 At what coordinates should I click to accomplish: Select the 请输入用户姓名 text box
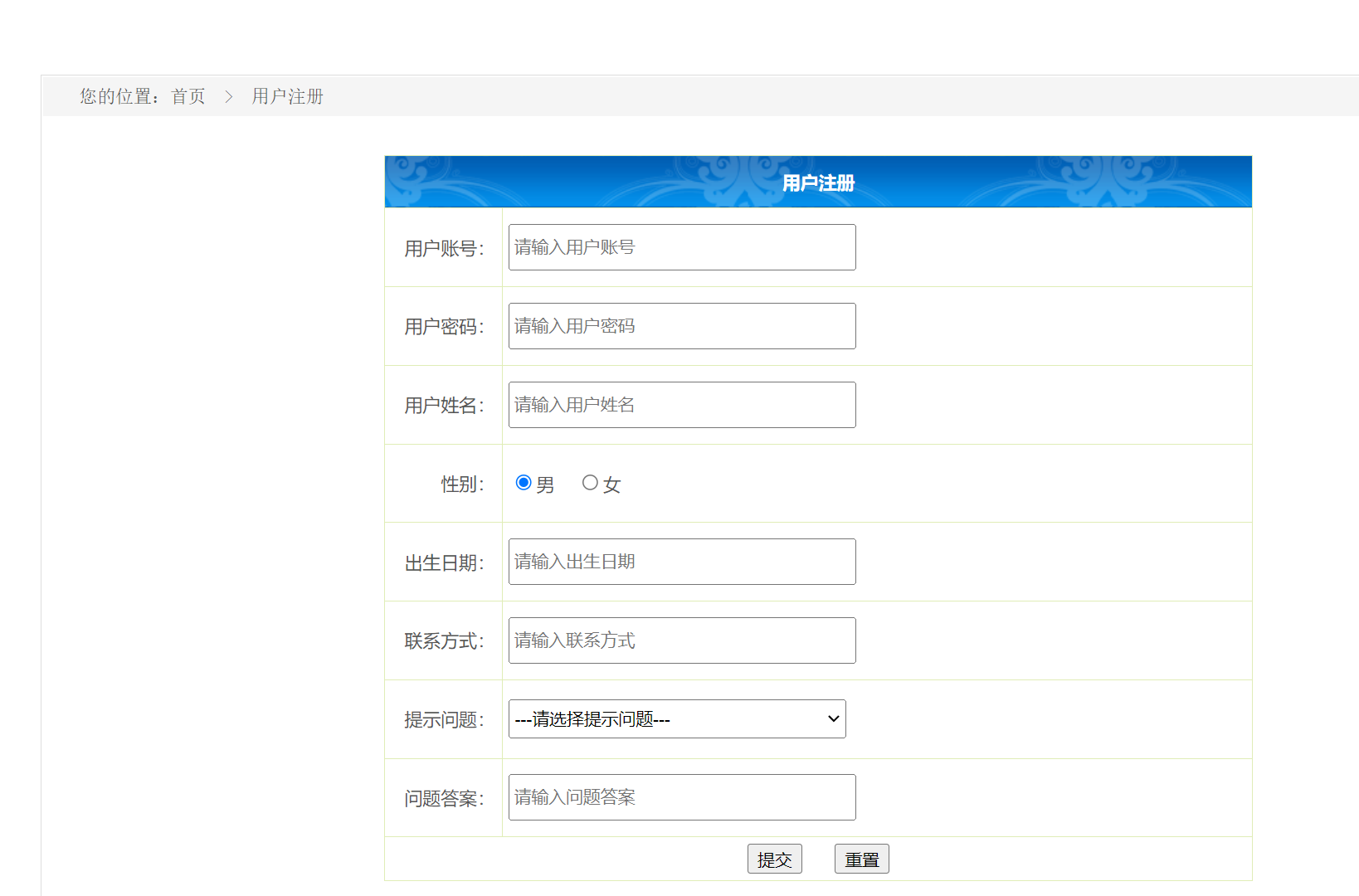pyautogui.click(x=681, y=405)
